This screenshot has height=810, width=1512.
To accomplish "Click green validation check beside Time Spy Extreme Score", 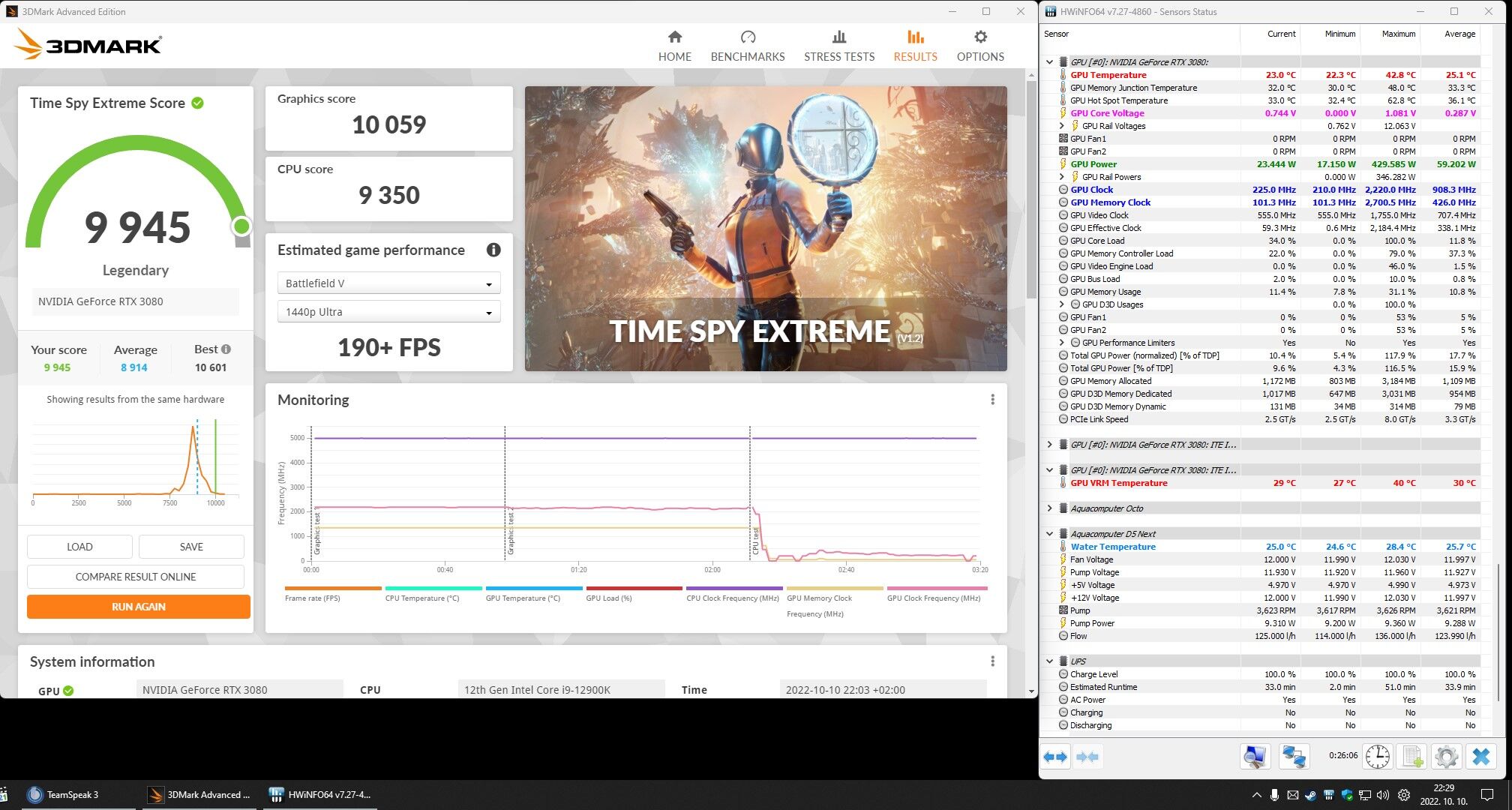I will pos(197,103).
